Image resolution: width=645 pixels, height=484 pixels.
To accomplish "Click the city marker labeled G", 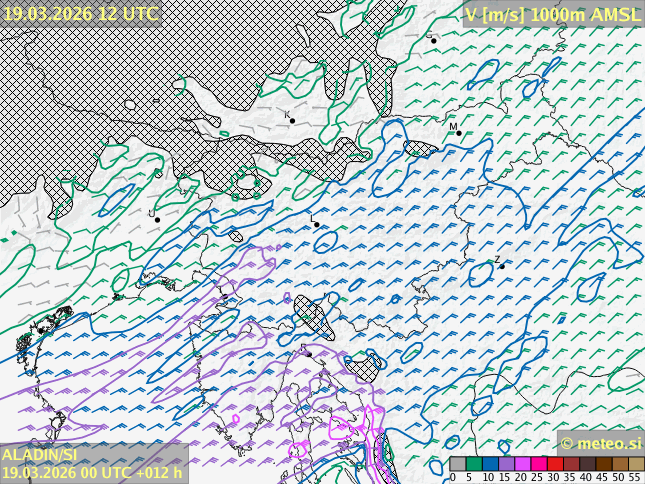I will 433,41.
